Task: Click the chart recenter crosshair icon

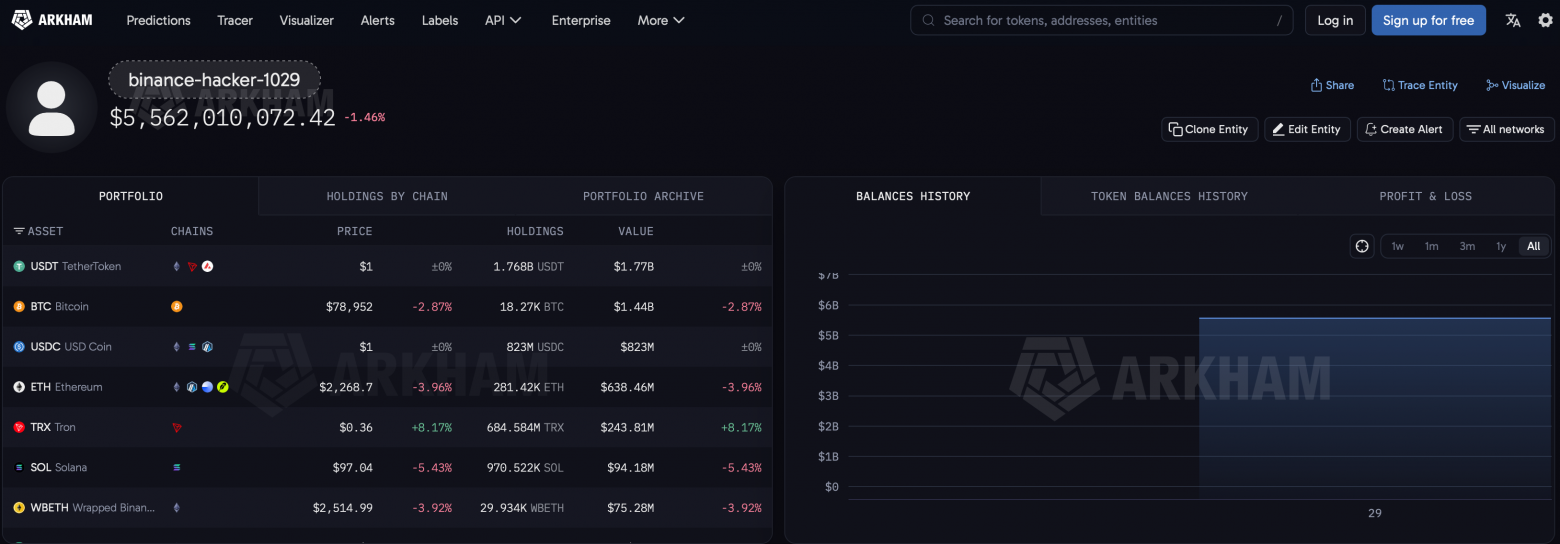Action: pos(1362,246)
